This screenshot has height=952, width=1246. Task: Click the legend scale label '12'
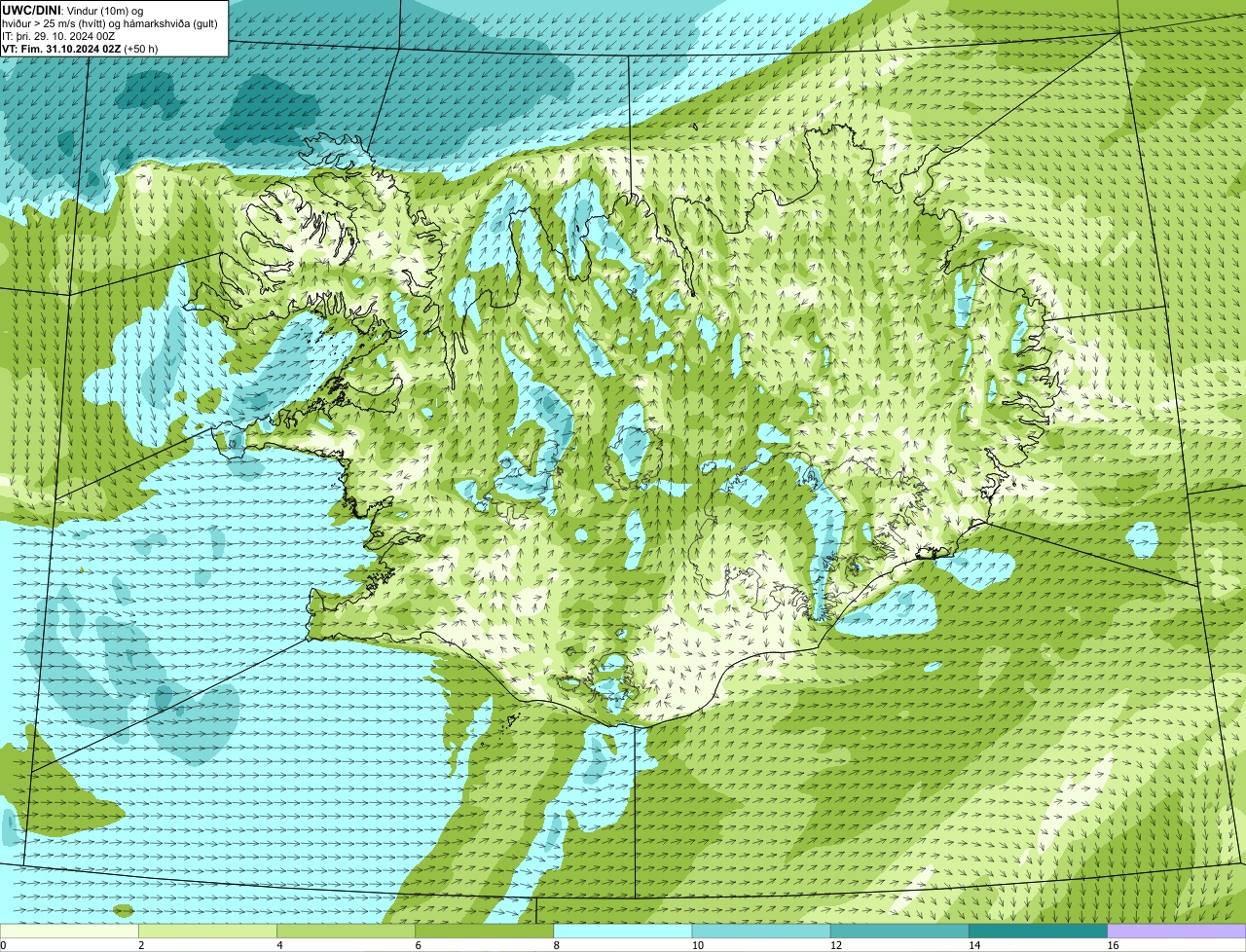pyautogui.click(x=835, y=945)
